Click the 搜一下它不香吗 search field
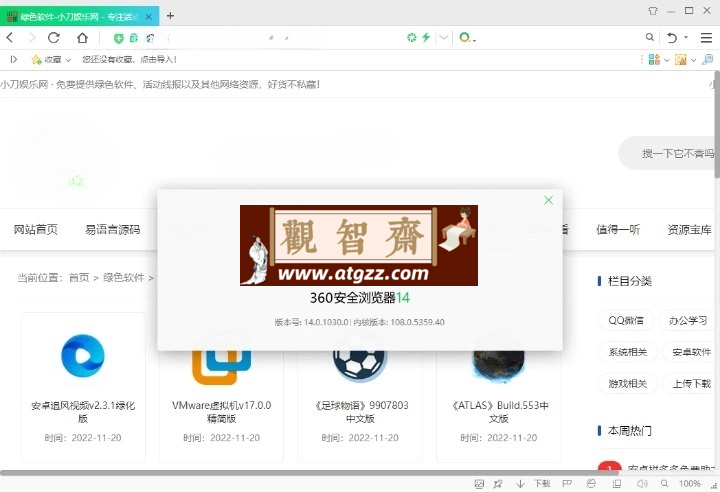The width and height of the screenshot is (720, 492). [669, 153]
